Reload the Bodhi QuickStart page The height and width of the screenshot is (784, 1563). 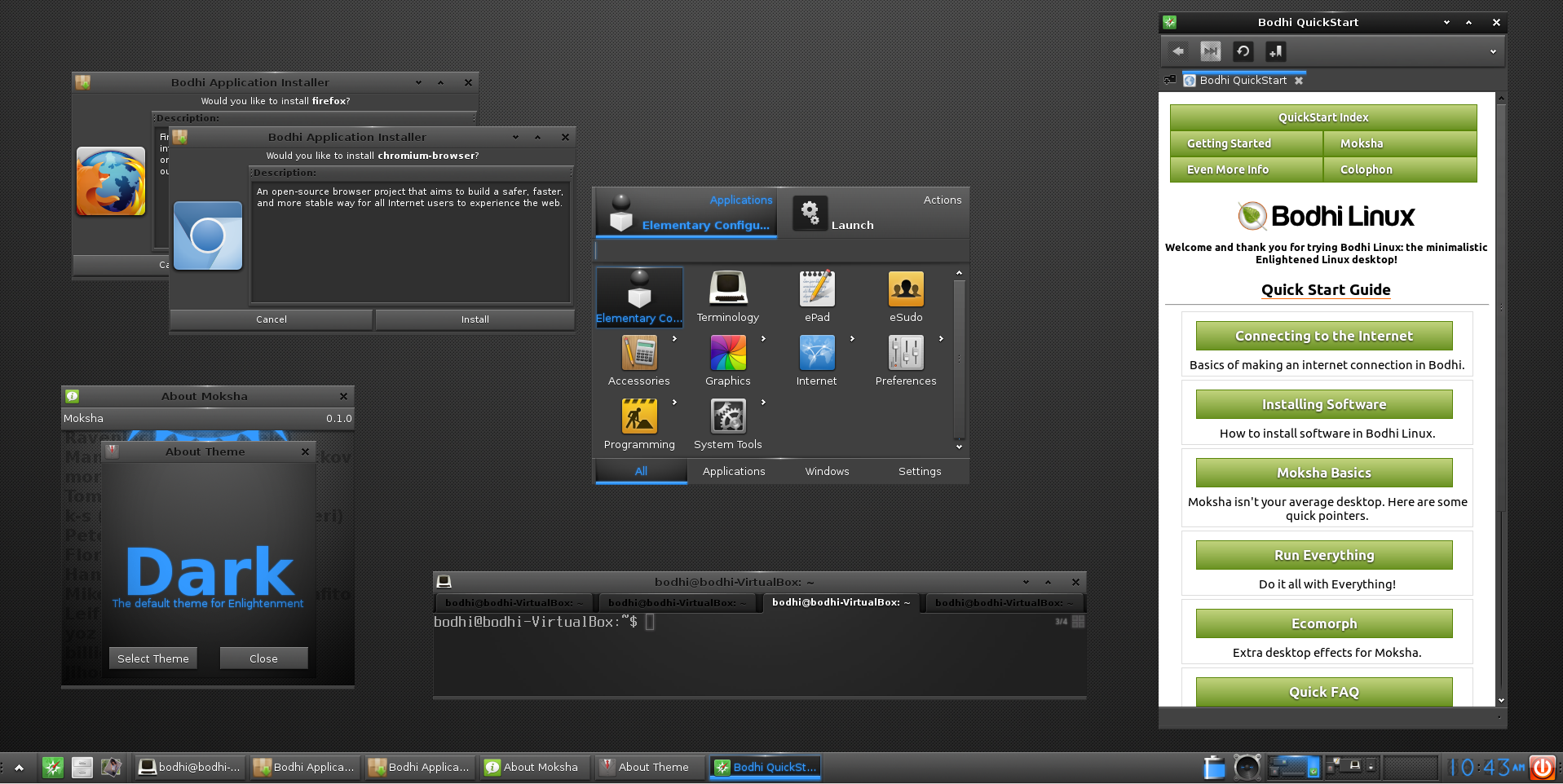[1243, 51]
